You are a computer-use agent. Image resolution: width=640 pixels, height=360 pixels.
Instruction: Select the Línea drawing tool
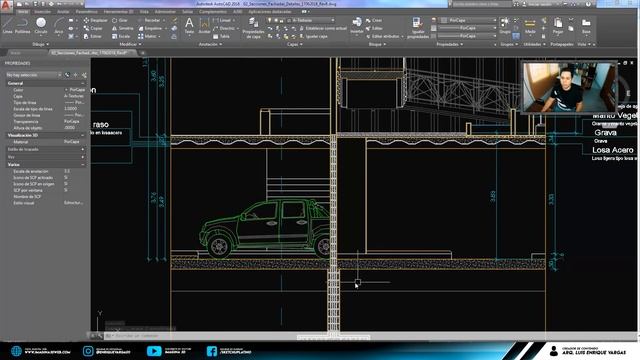click(7, 25)
